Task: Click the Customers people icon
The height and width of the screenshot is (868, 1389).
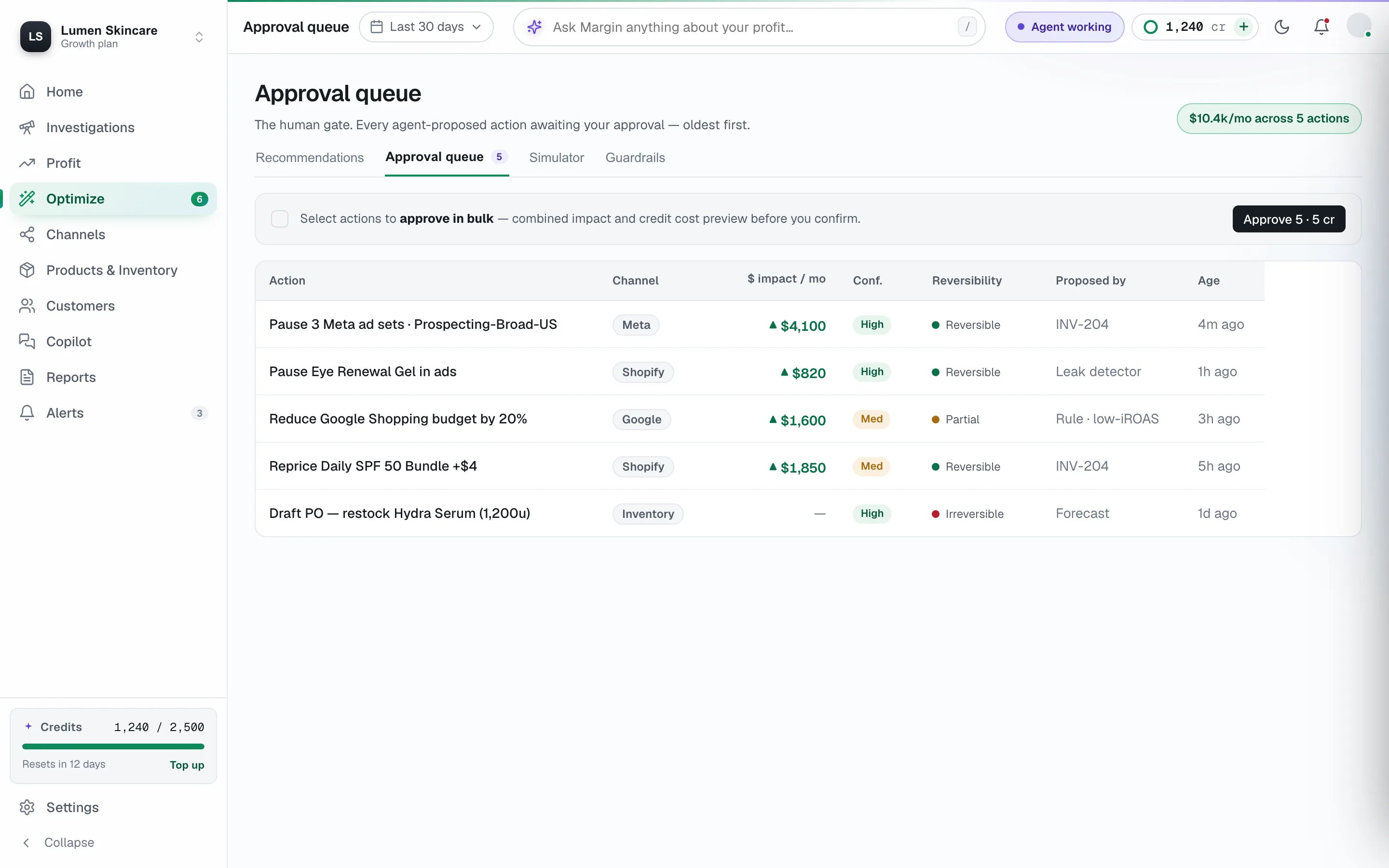Action: (27, 306)
